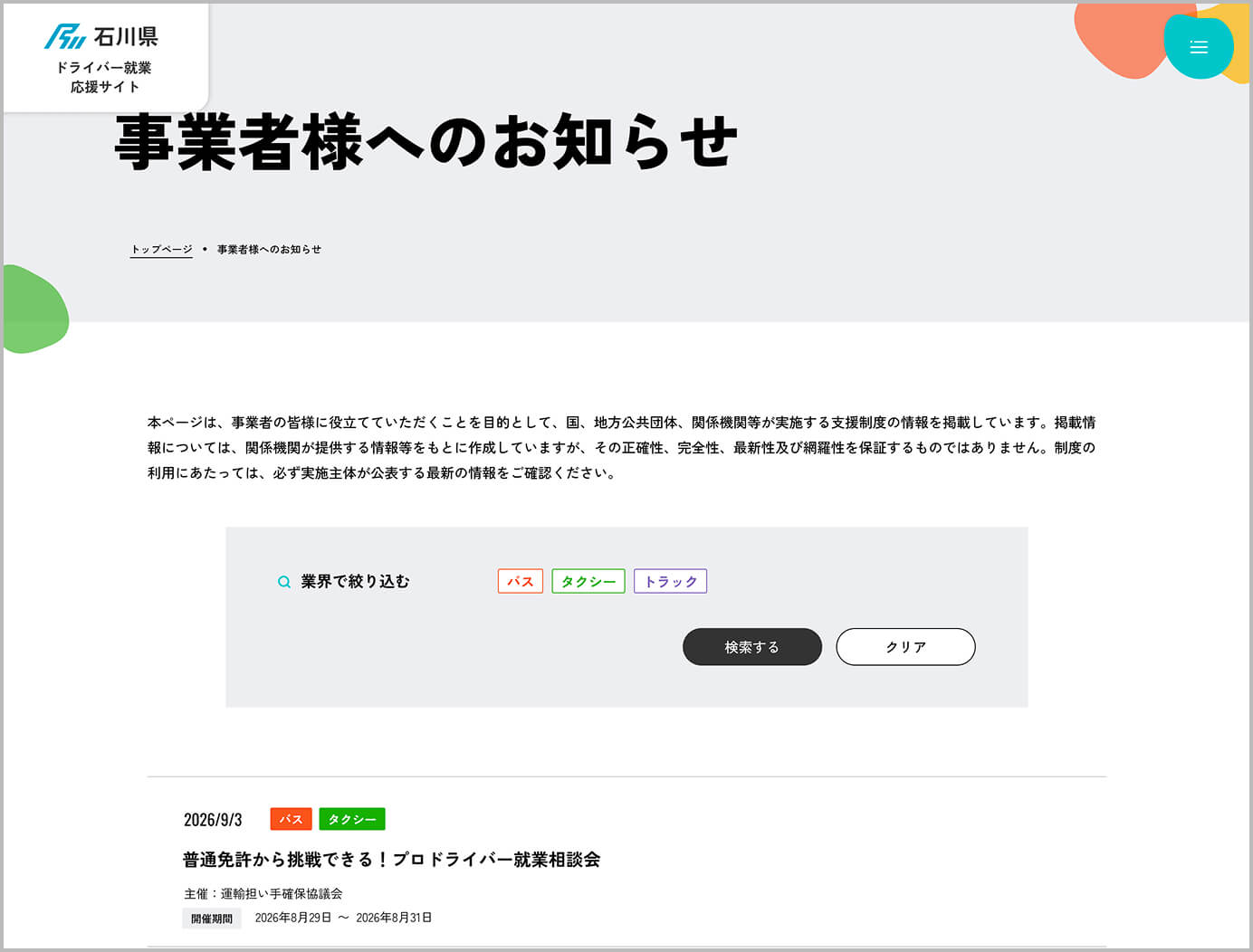Click the 事業者様へのお知らせ breadcrumb text
Image resolution: width=1253 pixels, height=952 pixels.
coord(269,250)
